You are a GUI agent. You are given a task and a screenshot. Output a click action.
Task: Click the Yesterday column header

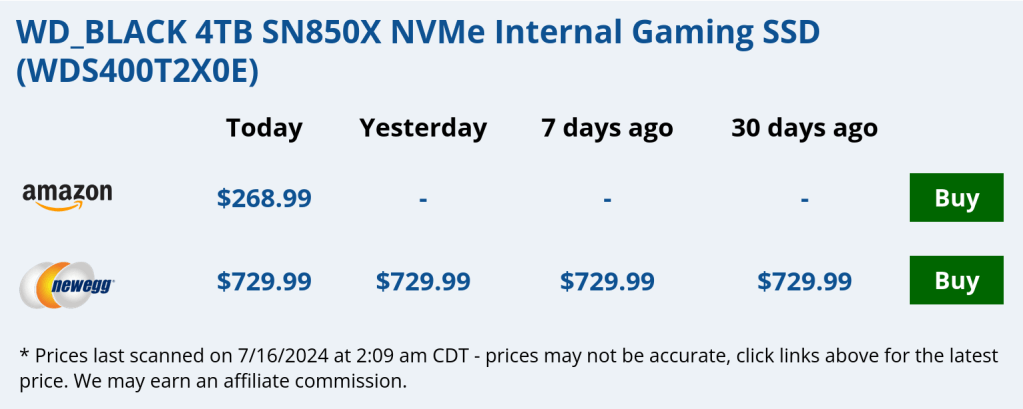tap(423, 128)
